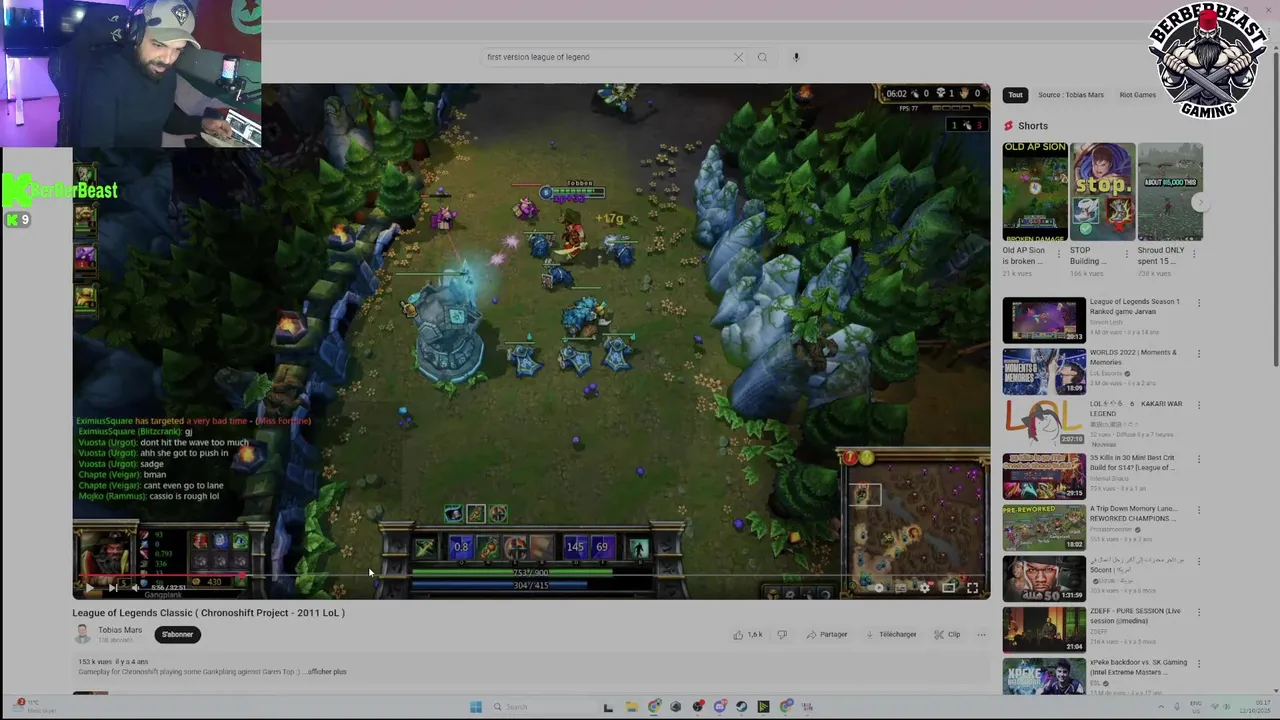Click in-game minimap in video

915,525
